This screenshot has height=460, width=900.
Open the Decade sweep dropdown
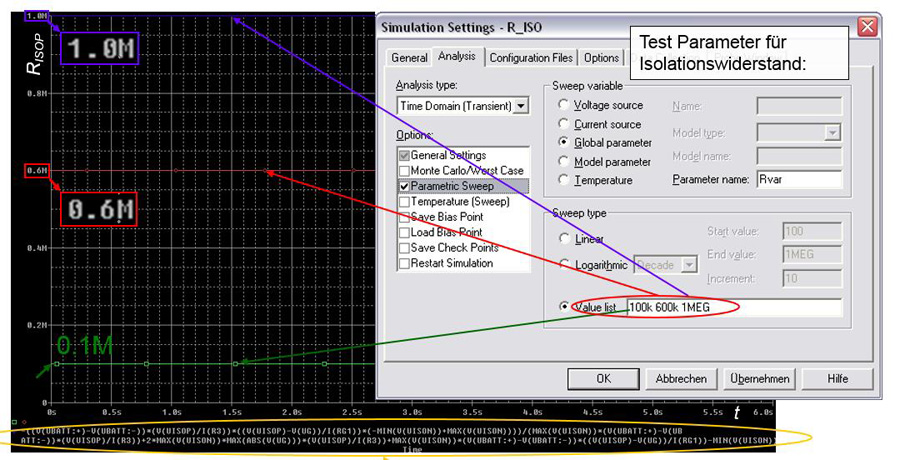tap(689, 265)
